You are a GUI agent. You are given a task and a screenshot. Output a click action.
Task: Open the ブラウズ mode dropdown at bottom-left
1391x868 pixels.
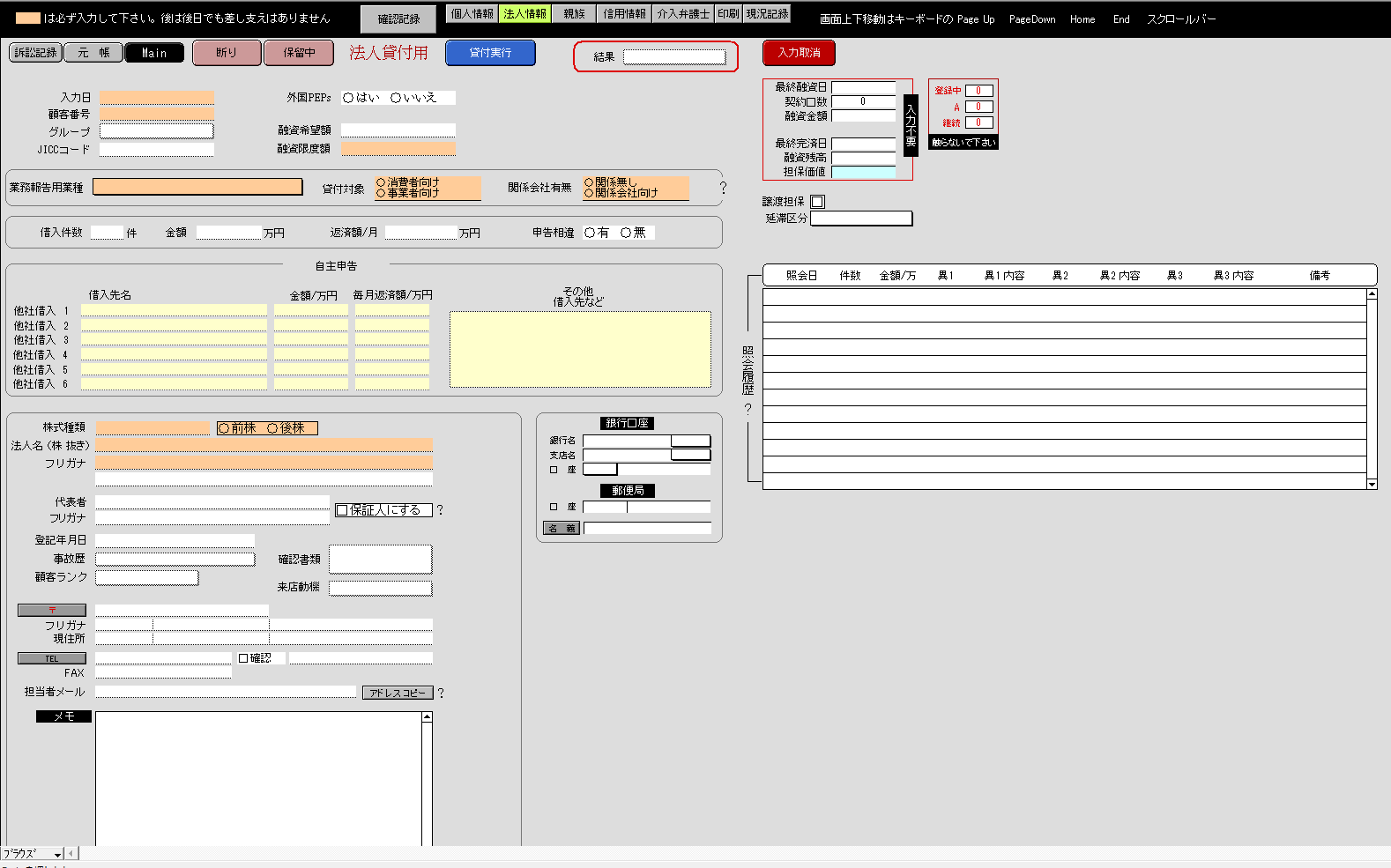(33, 854)
